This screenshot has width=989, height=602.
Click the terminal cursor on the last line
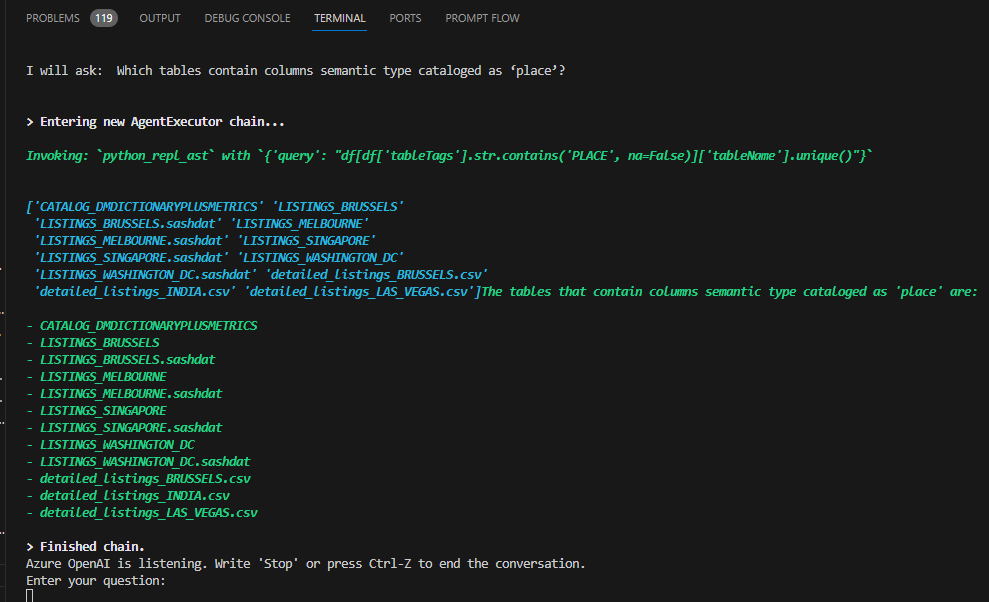(x=30, y=596)
